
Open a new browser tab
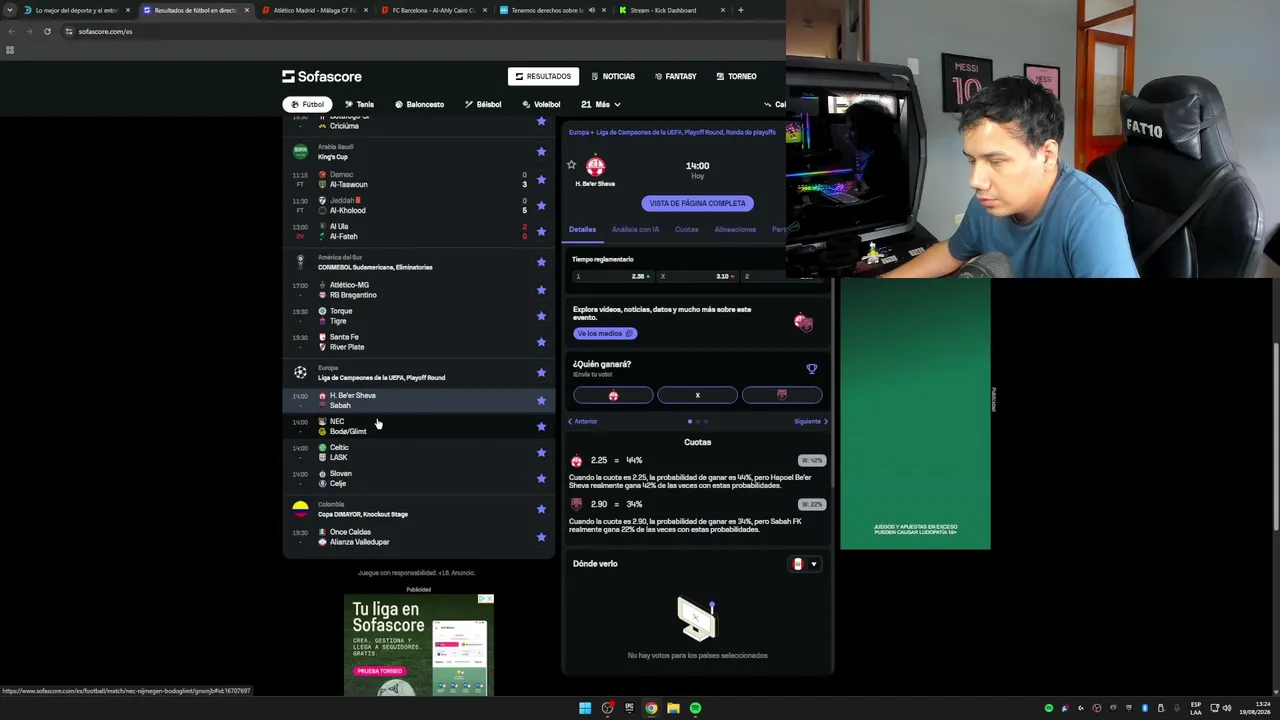point(740,10)
